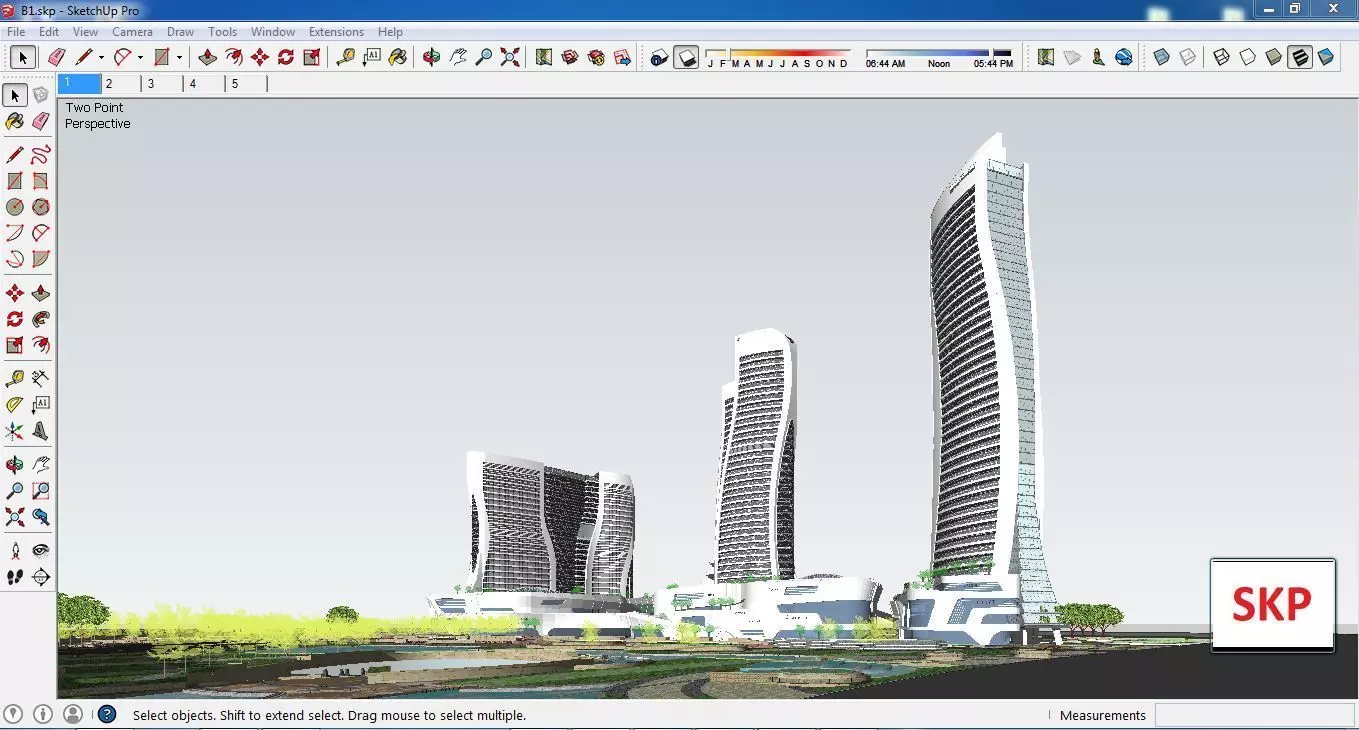Open the Extensions menu
This screenshot has width=1359, height=730.
[336, 32]
